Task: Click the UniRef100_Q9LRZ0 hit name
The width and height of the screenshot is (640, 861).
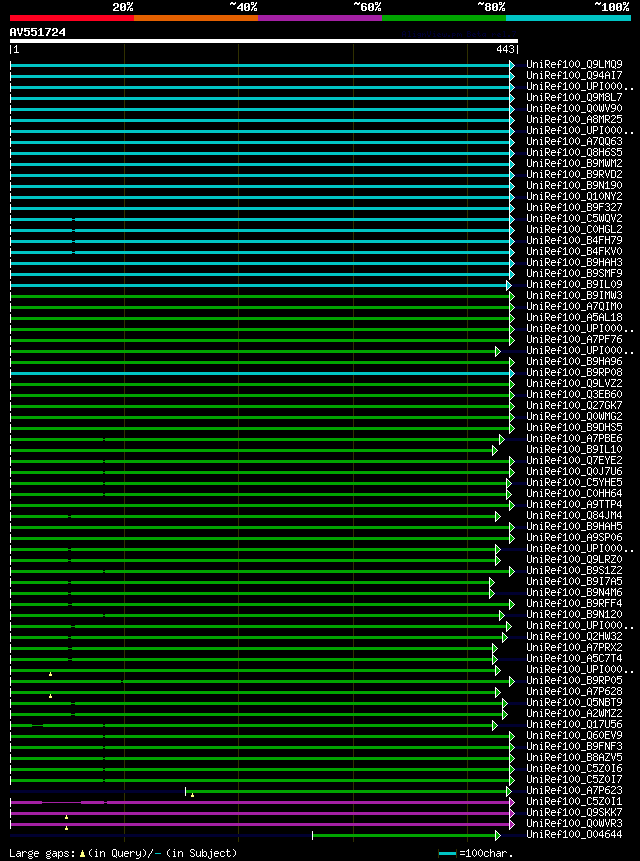Action: pyautogui.click(x=574, y=560)
